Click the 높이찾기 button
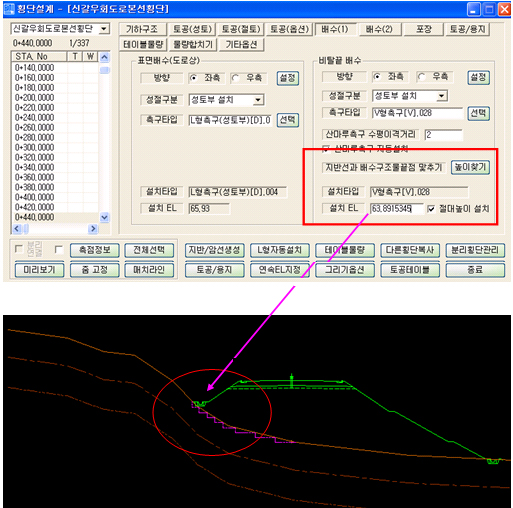 pyautogui.click(x=470, y=167)
